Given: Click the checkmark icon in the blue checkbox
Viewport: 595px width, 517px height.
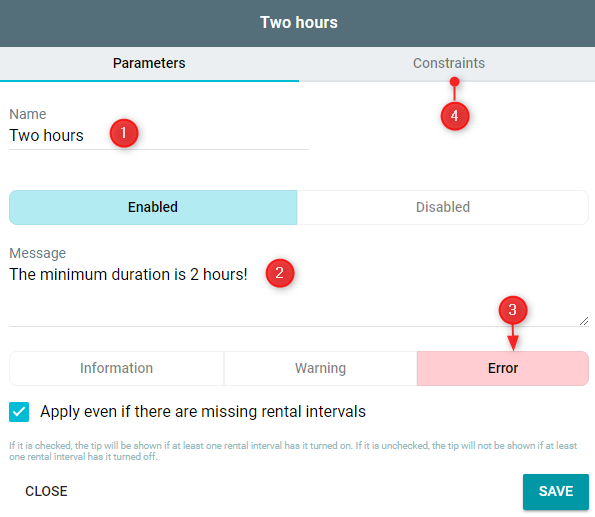Looking at the screenshot, I should click(x=19, y=412).
